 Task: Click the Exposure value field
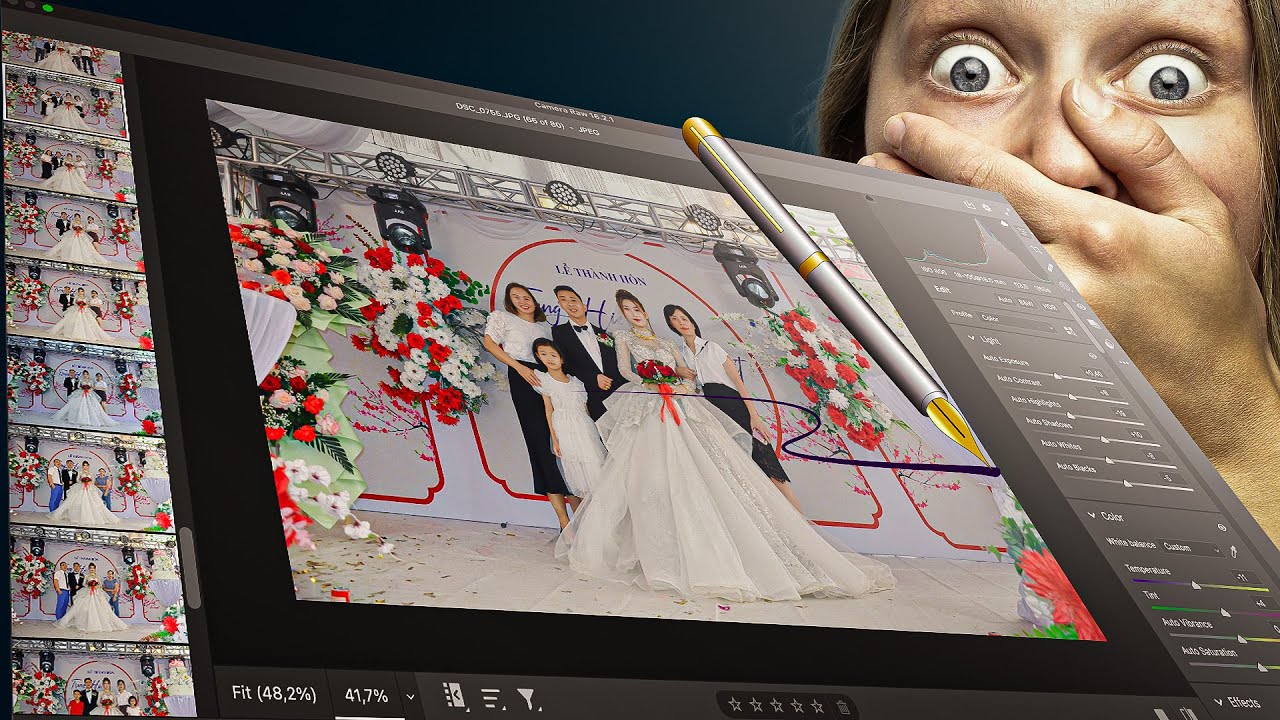point(1093,373)
